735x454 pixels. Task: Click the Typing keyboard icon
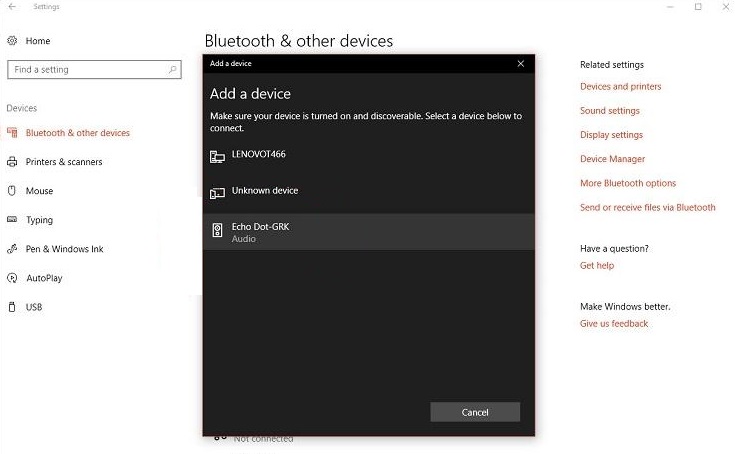click(12, 219)
